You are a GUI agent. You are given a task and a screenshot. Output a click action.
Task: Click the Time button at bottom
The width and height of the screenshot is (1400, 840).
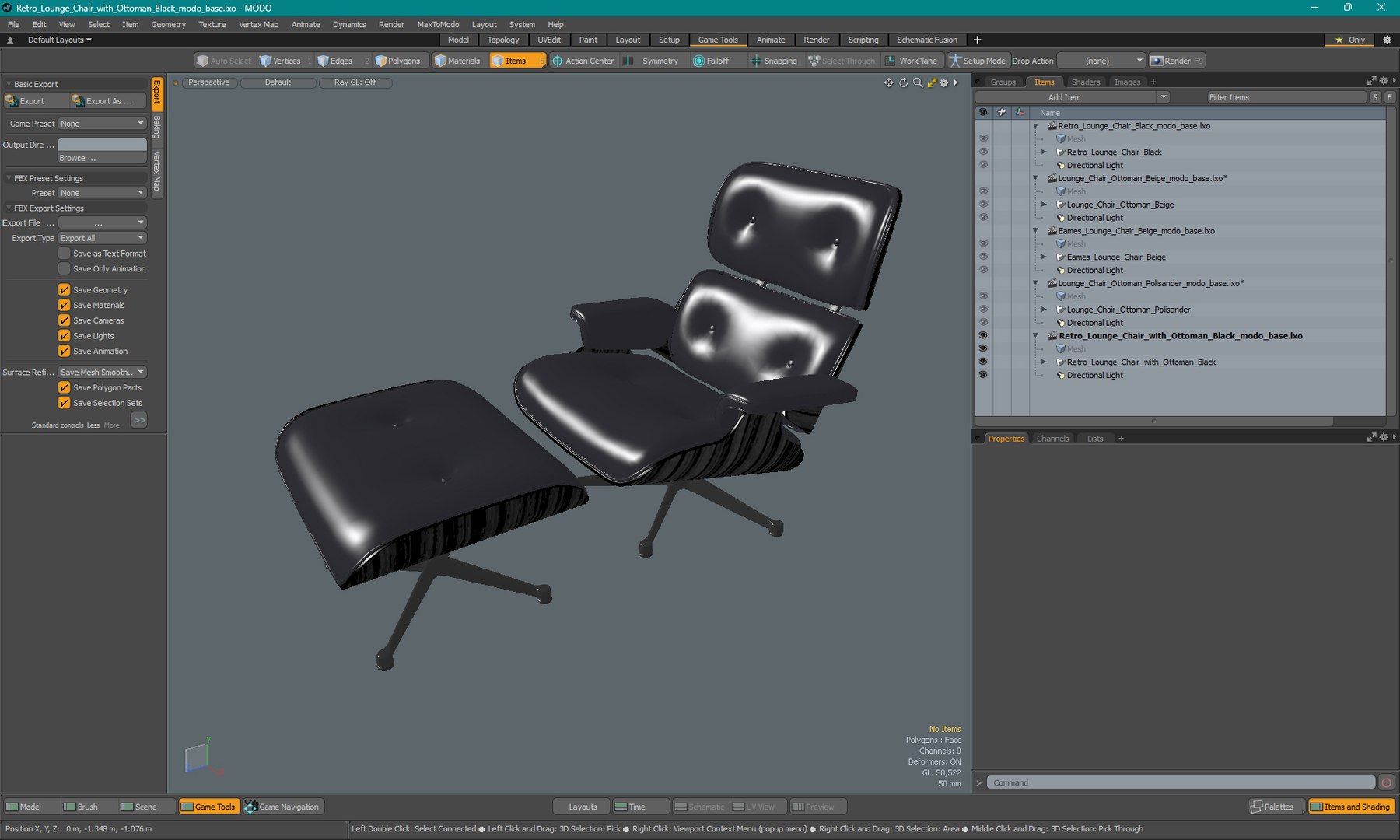click(x=640, y=807)
